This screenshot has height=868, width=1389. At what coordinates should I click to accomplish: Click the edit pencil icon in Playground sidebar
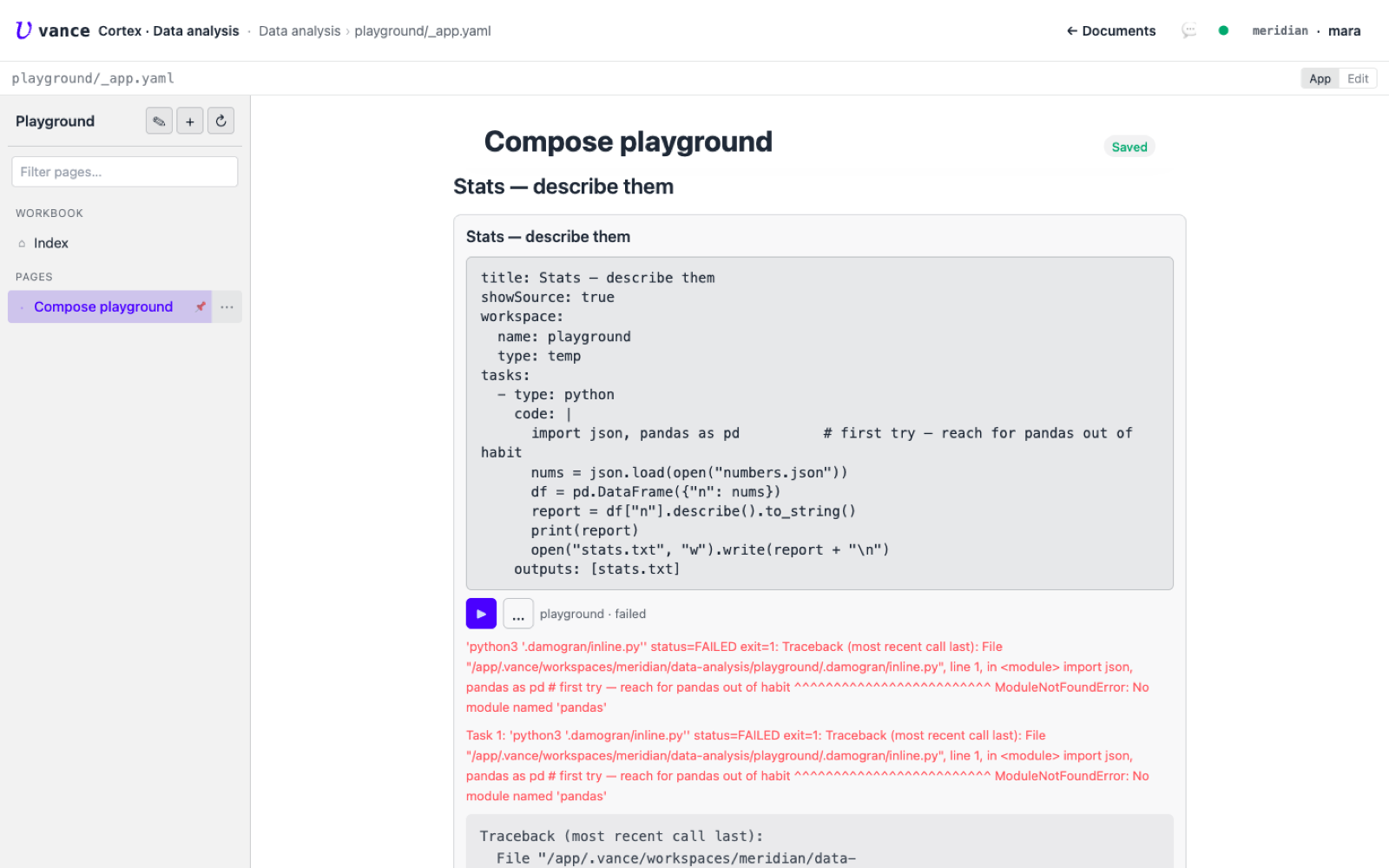pyautogui.click(x=159, y=121)
